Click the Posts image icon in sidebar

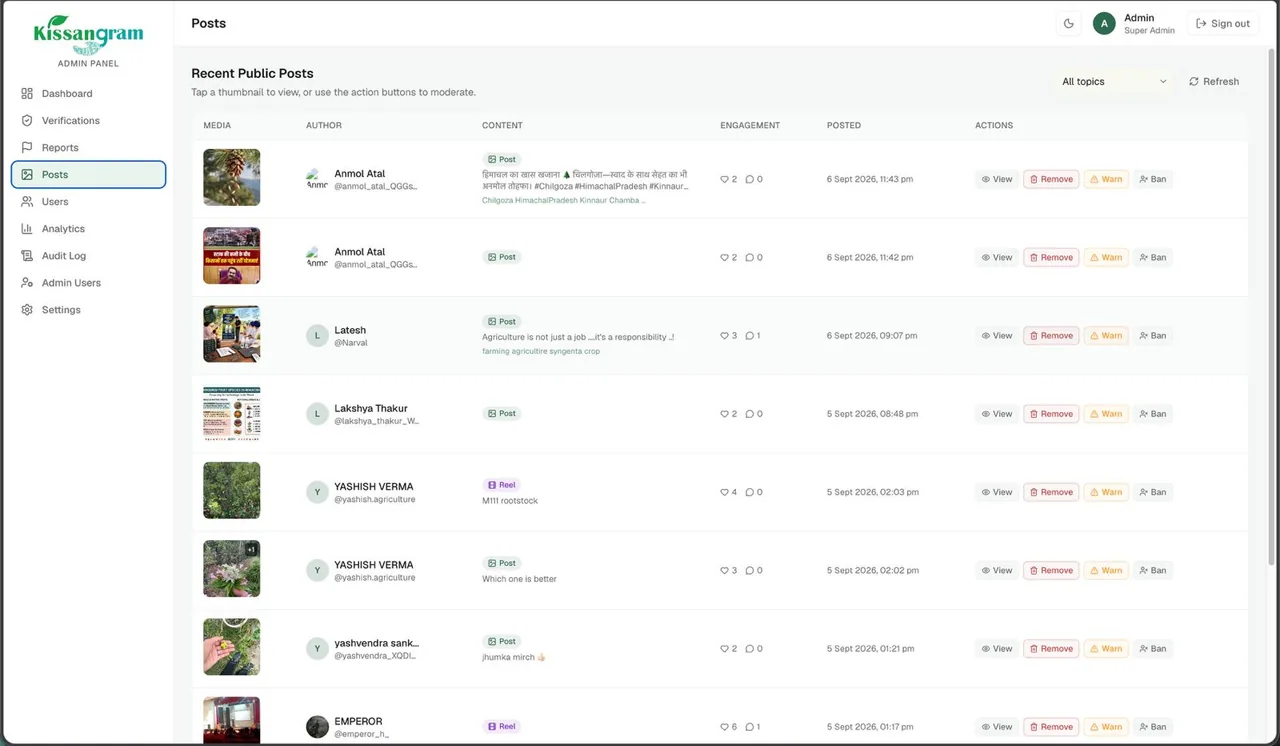tap(27, 175)
